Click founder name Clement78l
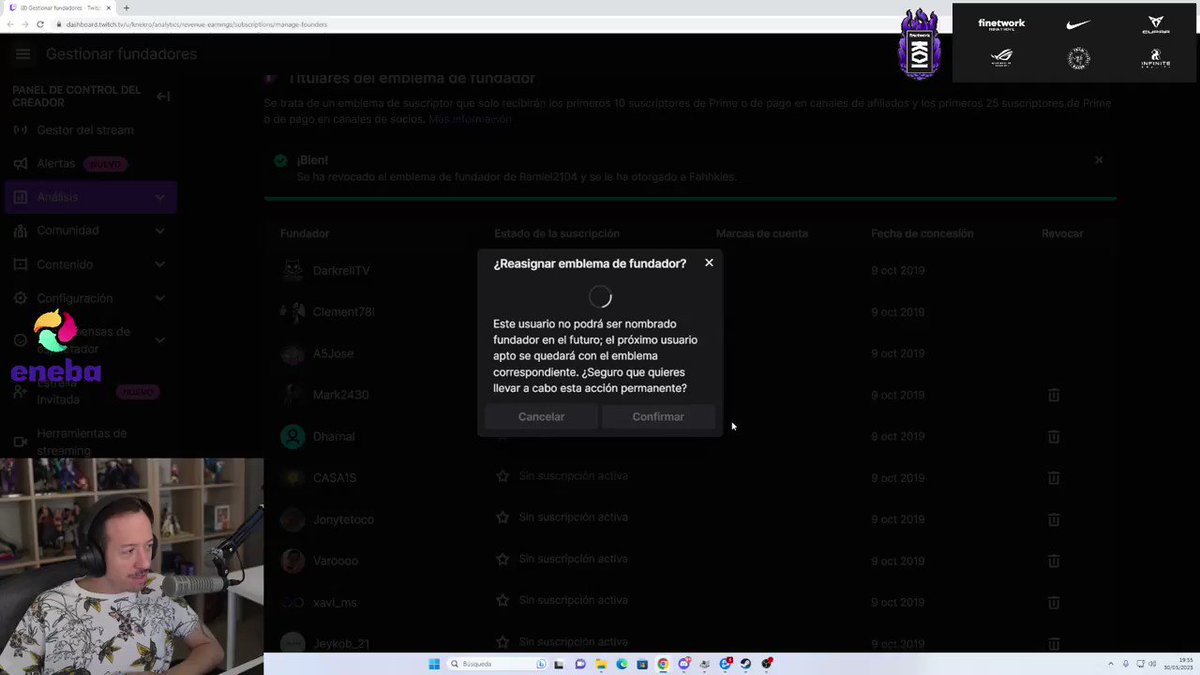The width and height of the screenshot is (1200, 675). tap(343, 312)
